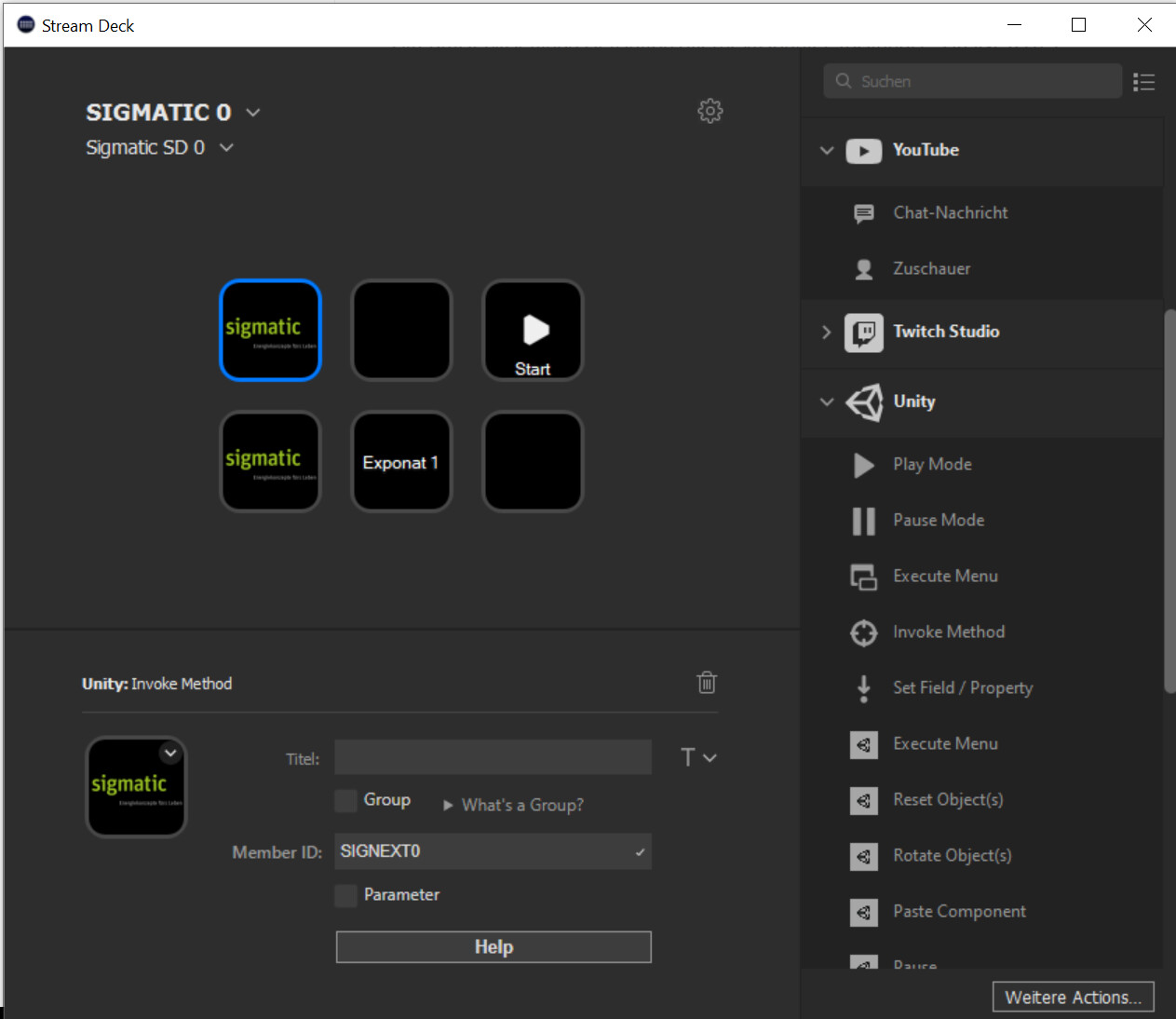Click the Twitch Studio logo icon
The image size is (1176, 1019).
click(864, 333)
